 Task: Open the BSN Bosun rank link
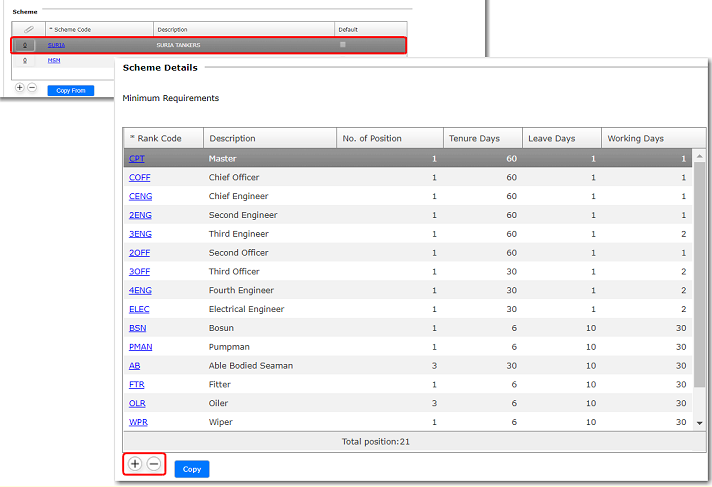138,328
